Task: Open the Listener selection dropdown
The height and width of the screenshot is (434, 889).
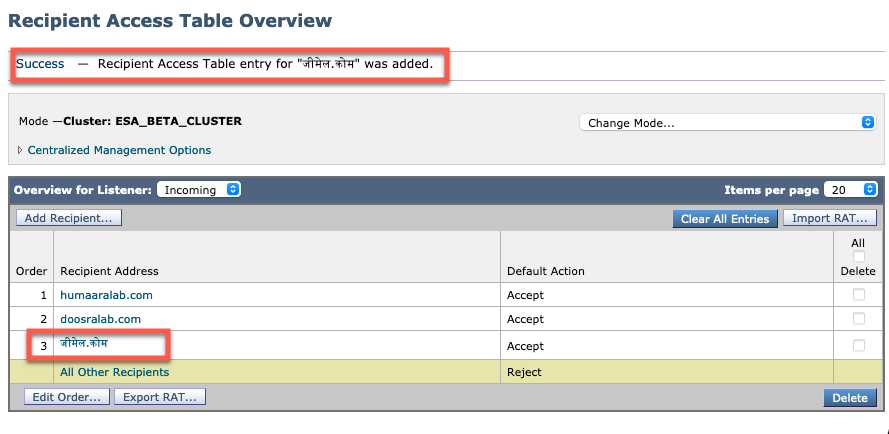Action: tap(199, 189)
